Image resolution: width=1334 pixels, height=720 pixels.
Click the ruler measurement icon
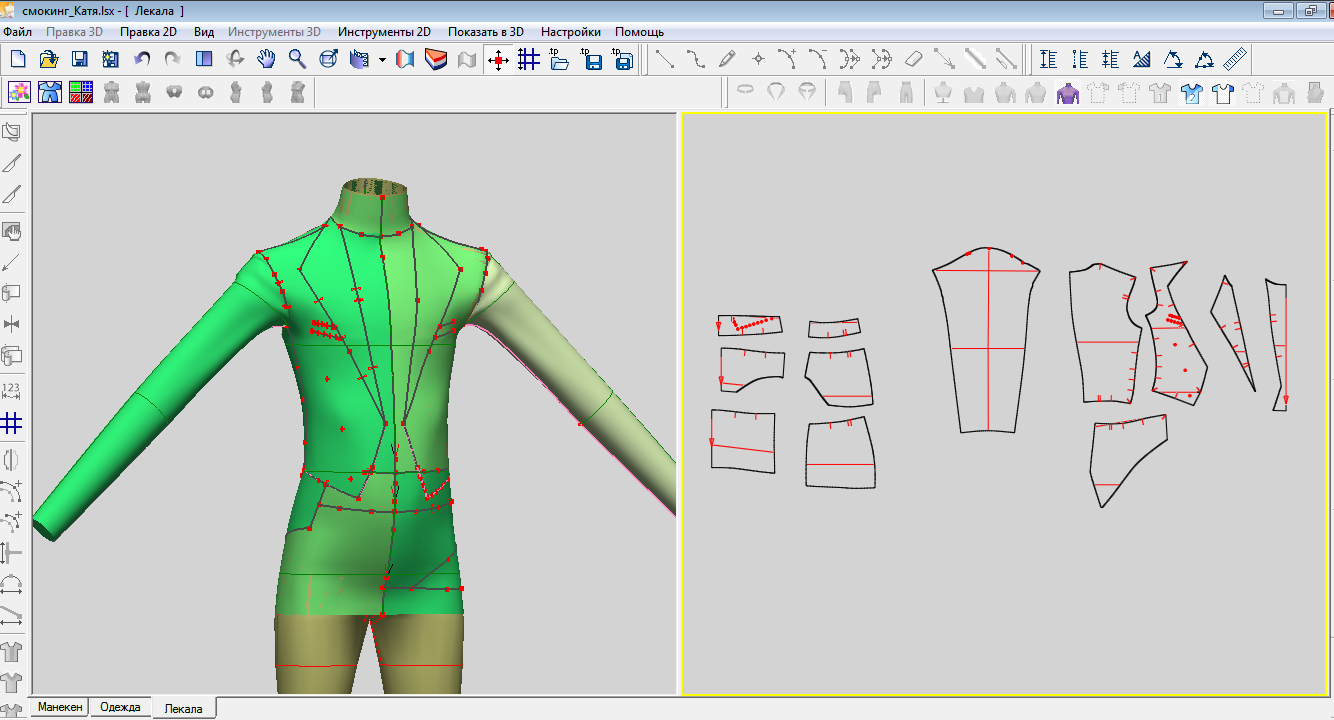(1235, 60)
